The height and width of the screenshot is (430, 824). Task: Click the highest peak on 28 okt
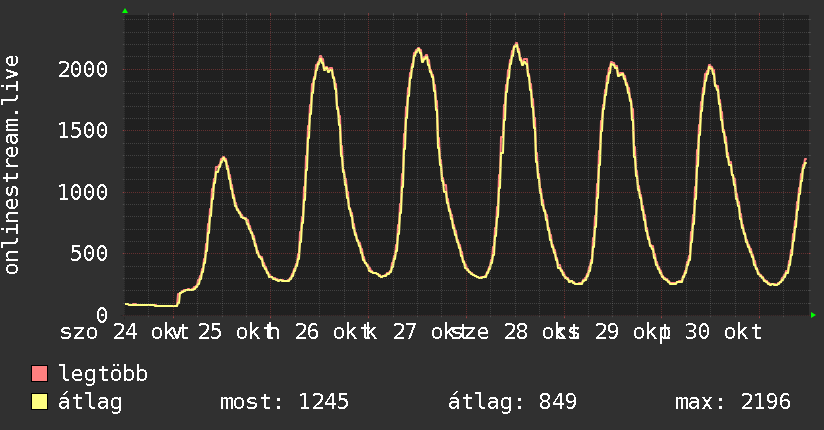517,44
